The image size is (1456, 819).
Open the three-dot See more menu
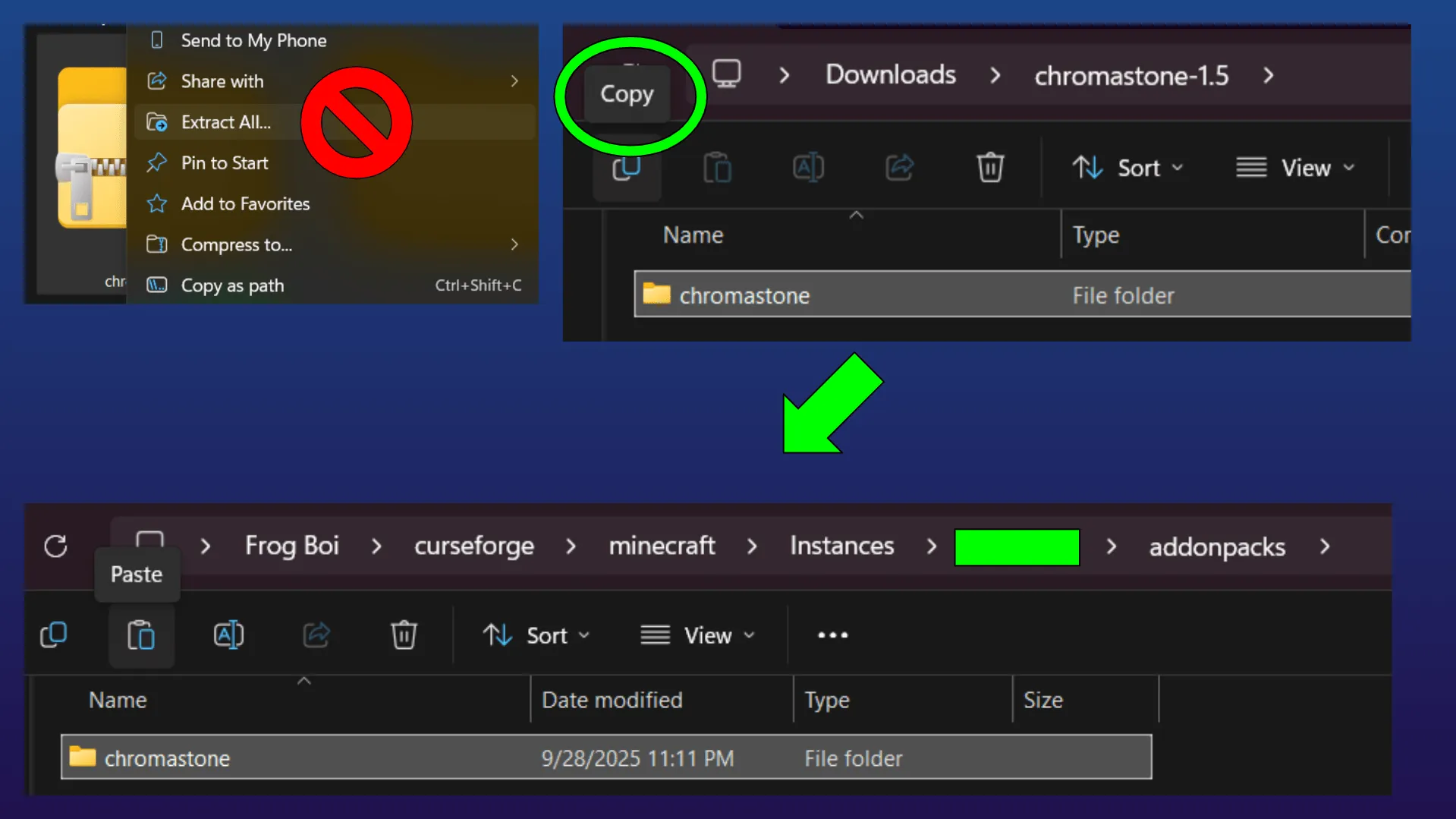tap(832, 635)
